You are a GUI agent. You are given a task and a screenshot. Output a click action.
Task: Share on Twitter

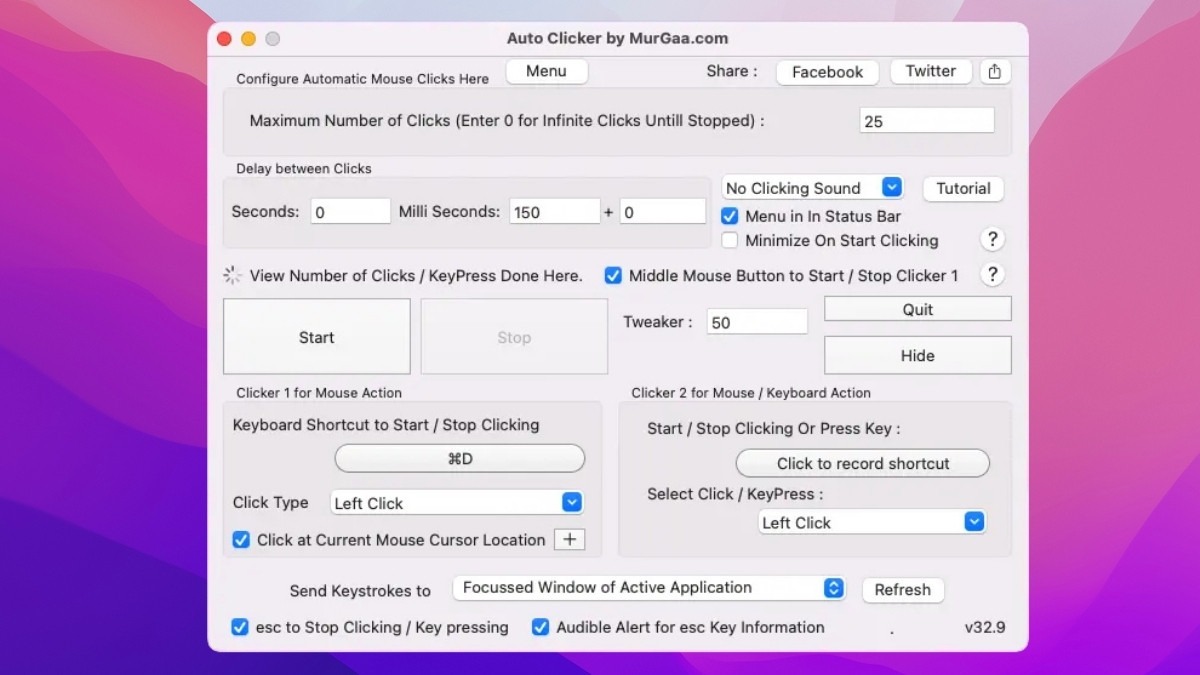click(930, 71)
